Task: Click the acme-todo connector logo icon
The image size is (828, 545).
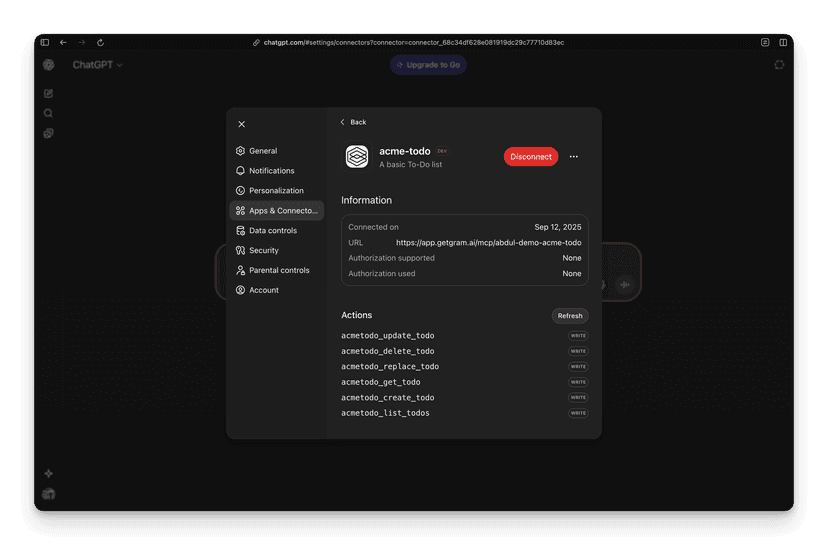Action: point(357,157)
